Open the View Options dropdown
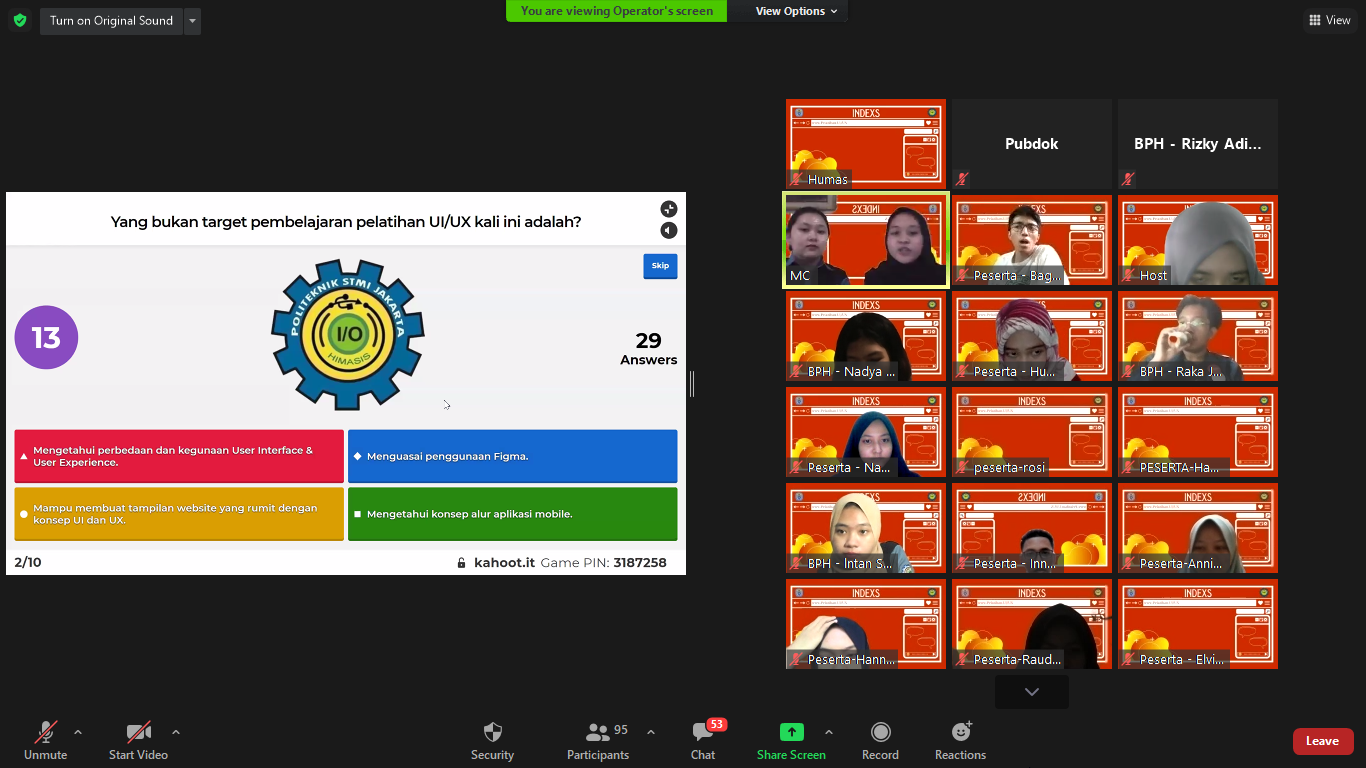This screenshot has width=1366, height=768. (x=797, y=11)
